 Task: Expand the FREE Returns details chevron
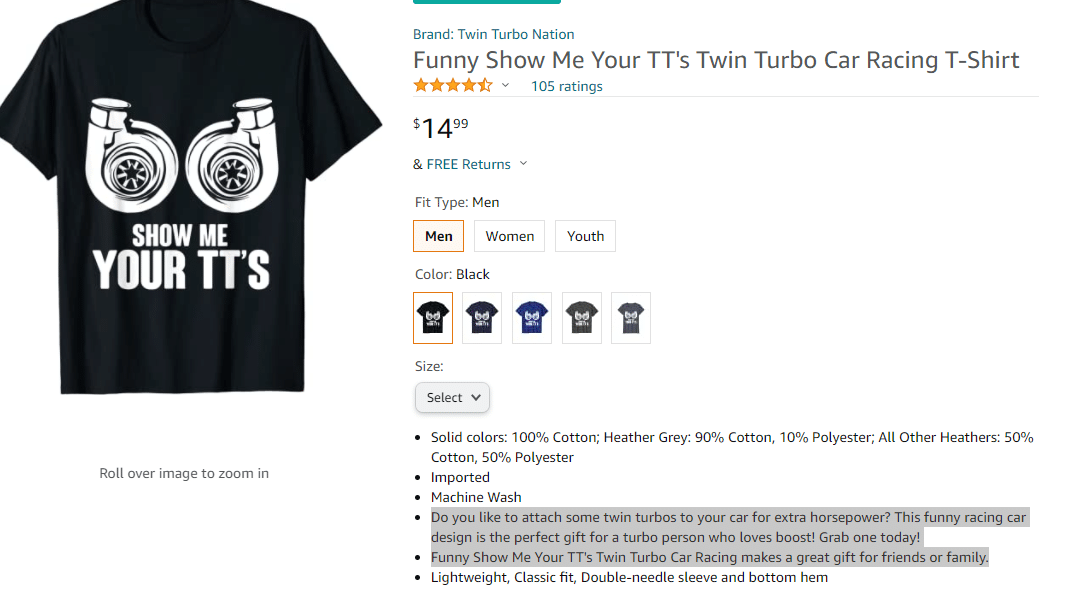pos(523,163)
